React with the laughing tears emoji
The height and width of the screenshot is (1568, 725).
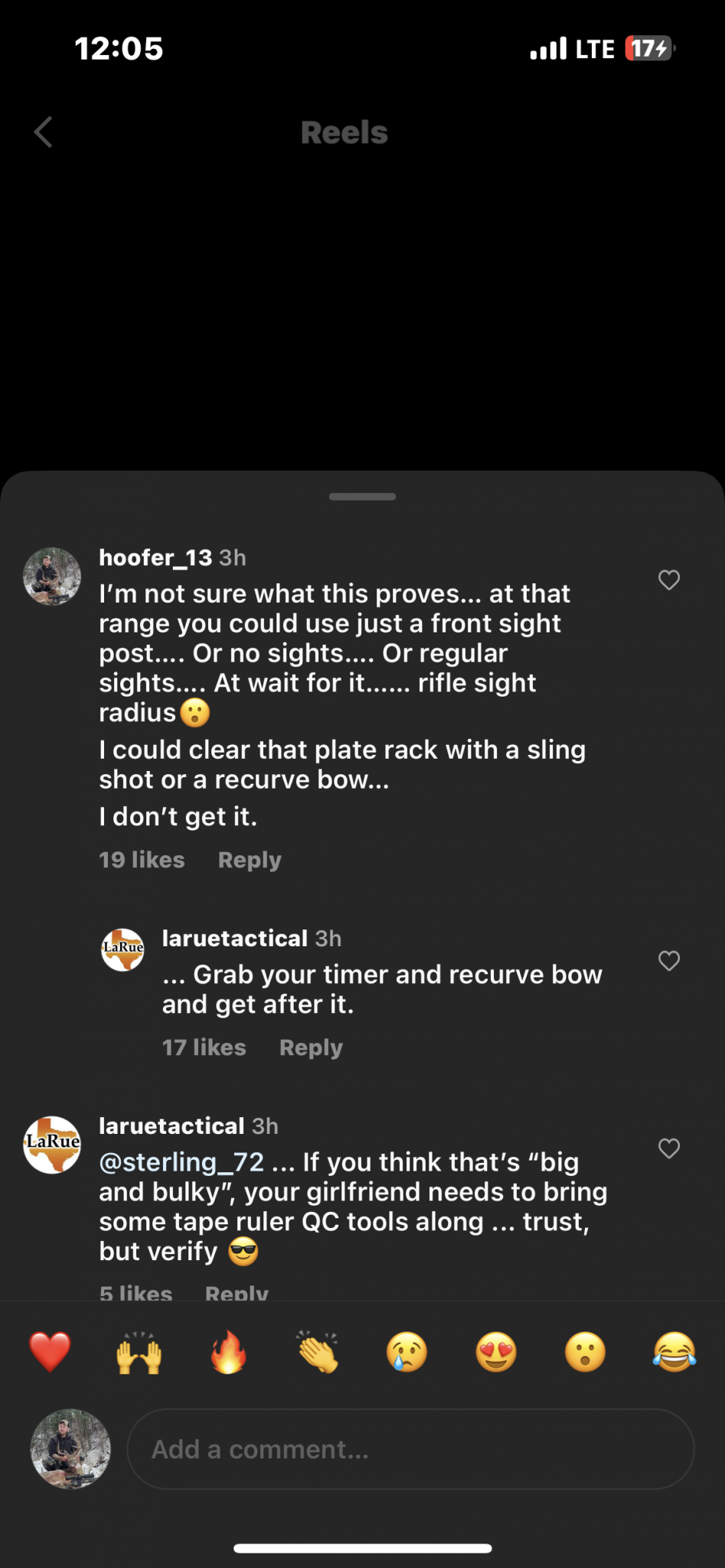[674, 1352]
